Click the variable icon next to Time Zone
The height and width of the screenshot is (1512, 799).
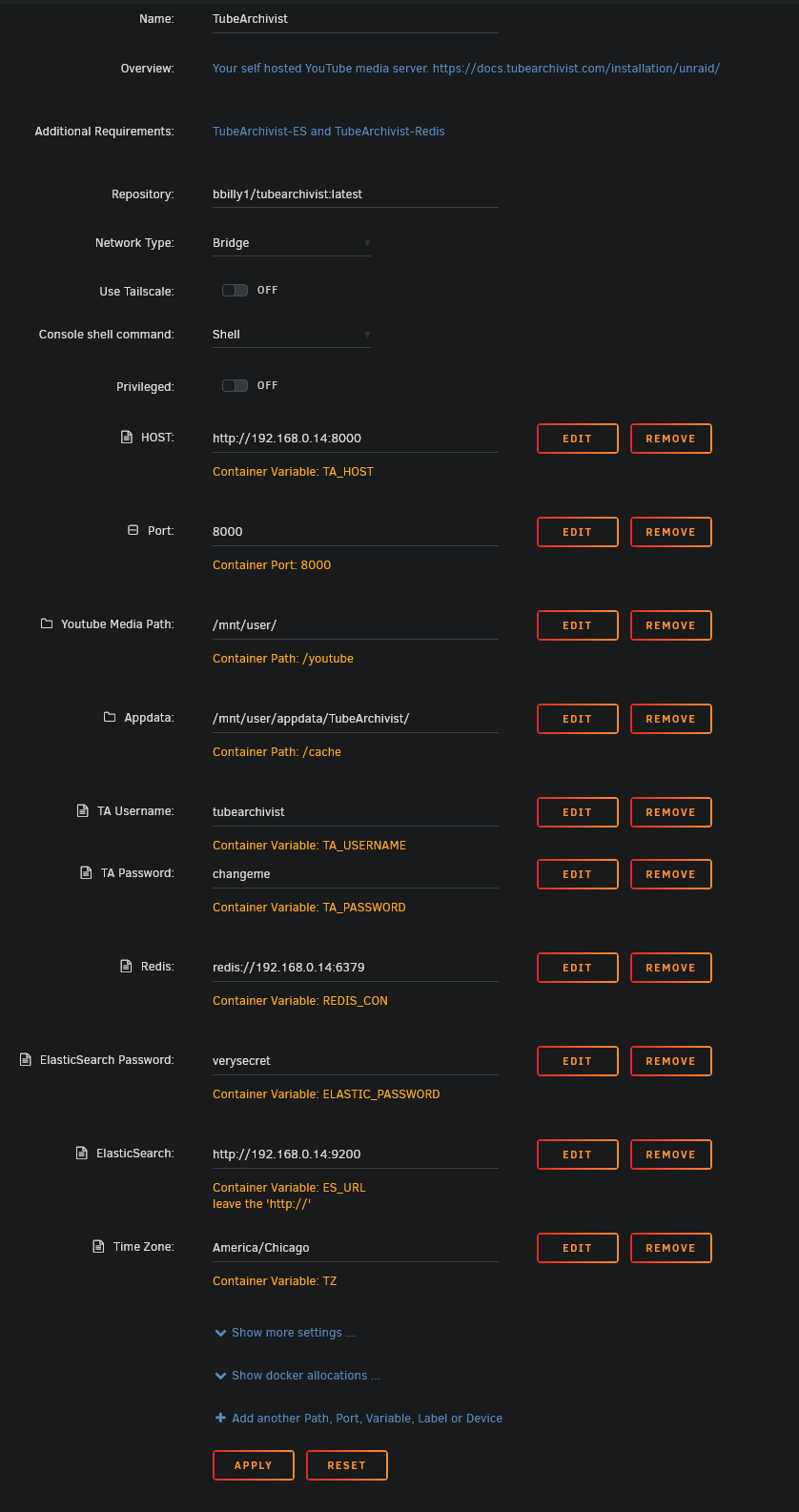click(96, 1245)
